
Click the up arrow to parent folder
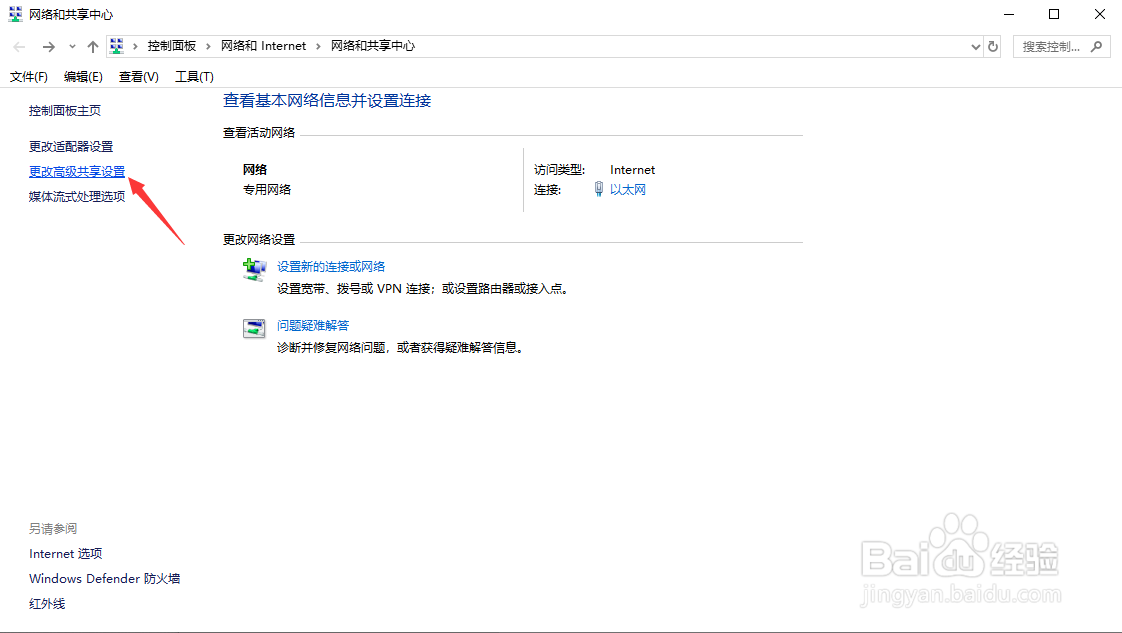pyautogui.click(x=91, y=46)
